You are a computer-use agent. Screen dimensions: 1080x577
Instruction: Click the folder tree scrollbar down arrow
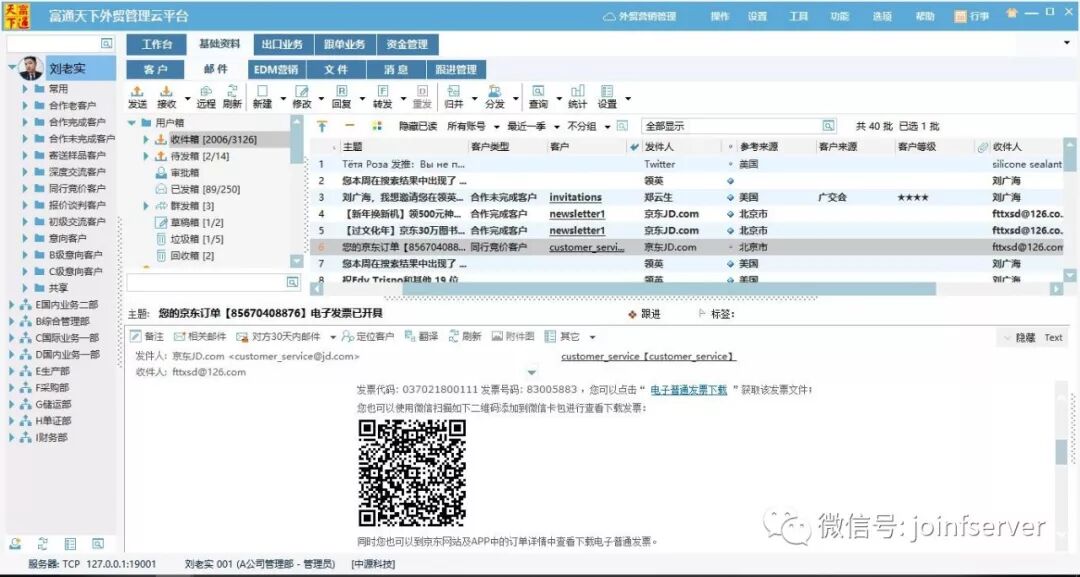coord(297,261)
